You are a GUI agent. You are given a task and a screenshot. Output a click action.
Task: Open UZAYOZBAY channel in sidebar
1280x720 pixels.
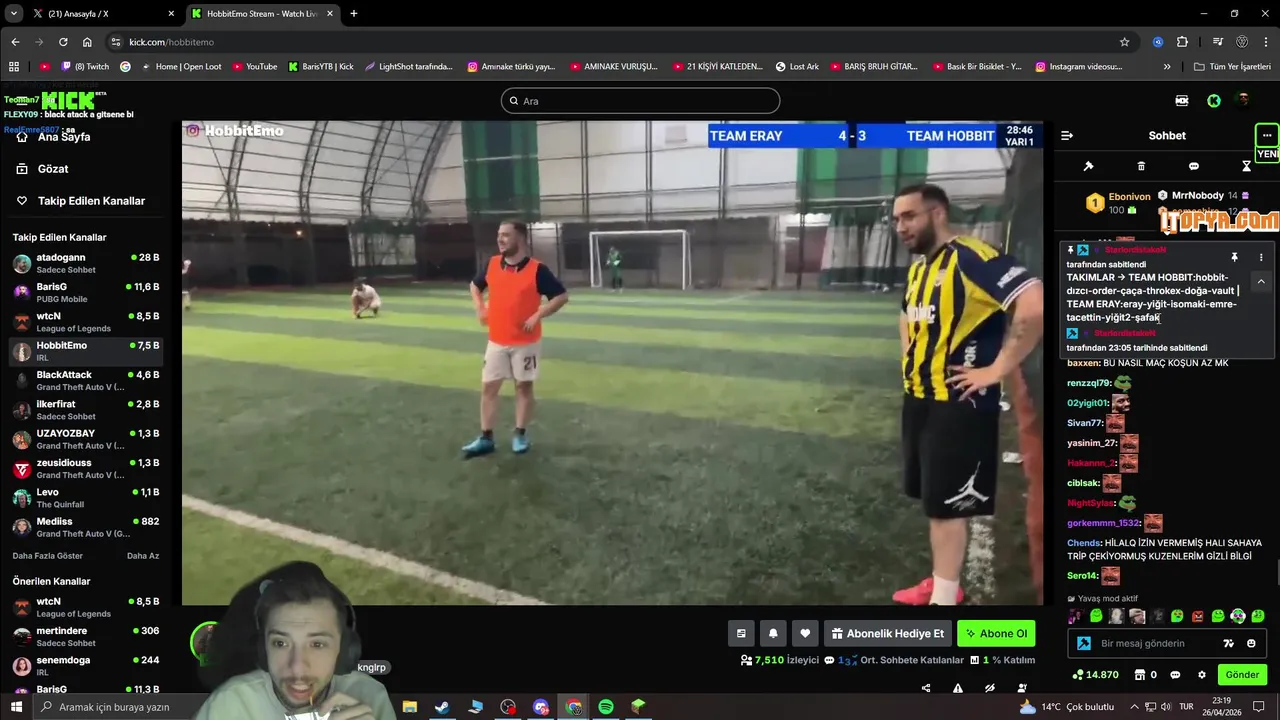[x=85, y=440]
